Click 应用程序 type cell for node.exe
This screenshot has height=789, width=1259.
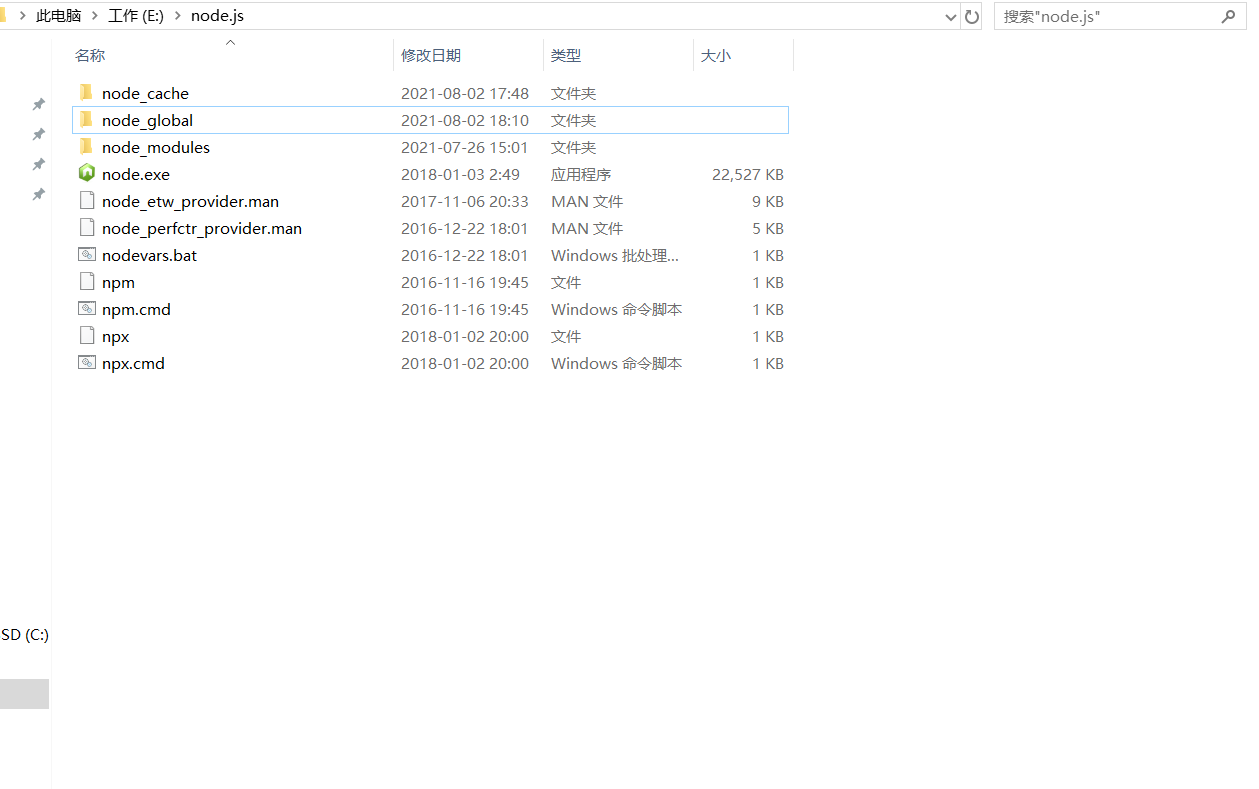pos(581,174)
